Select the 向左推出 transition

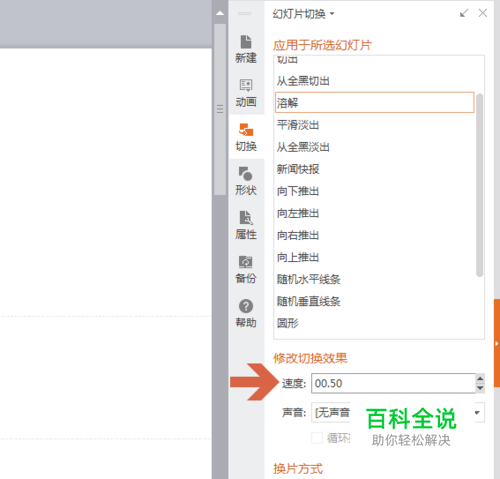point(375,213)
